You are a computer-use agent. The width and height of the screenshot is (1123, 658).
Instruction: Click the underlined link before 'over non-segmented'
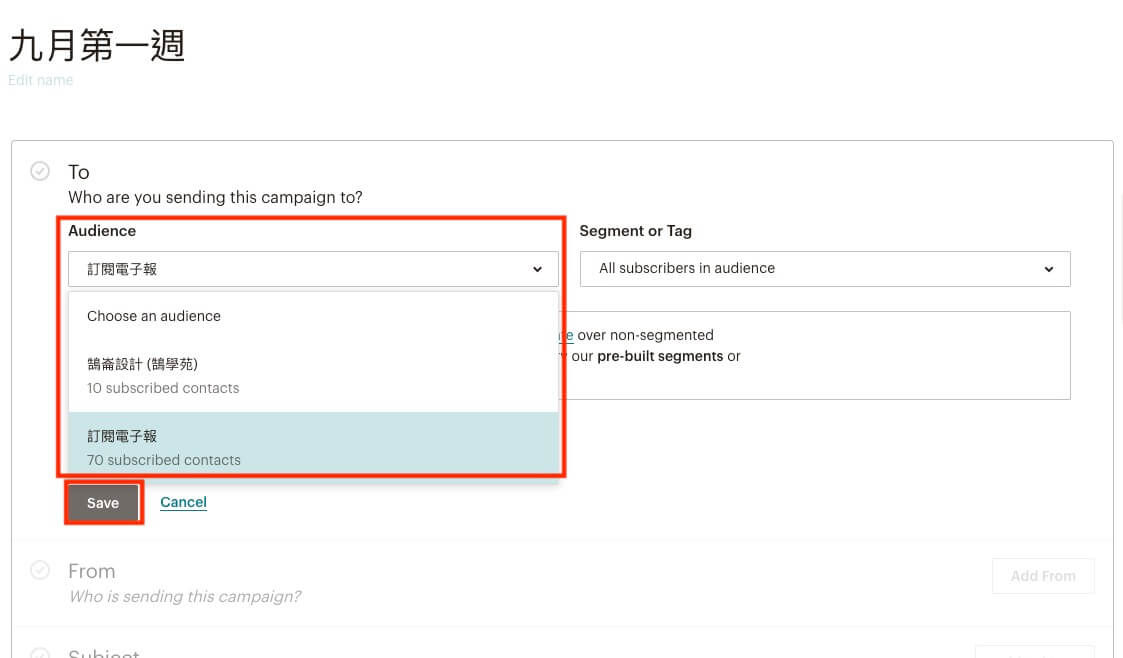[566, 336]
